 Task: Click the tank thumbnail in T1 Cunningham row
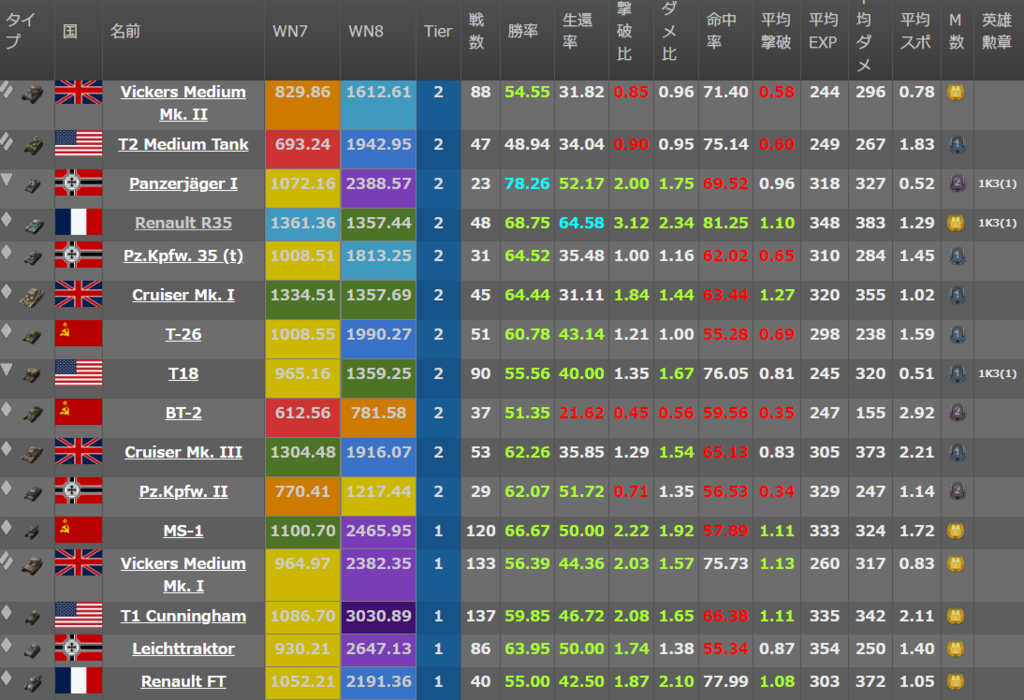[33, 617]
